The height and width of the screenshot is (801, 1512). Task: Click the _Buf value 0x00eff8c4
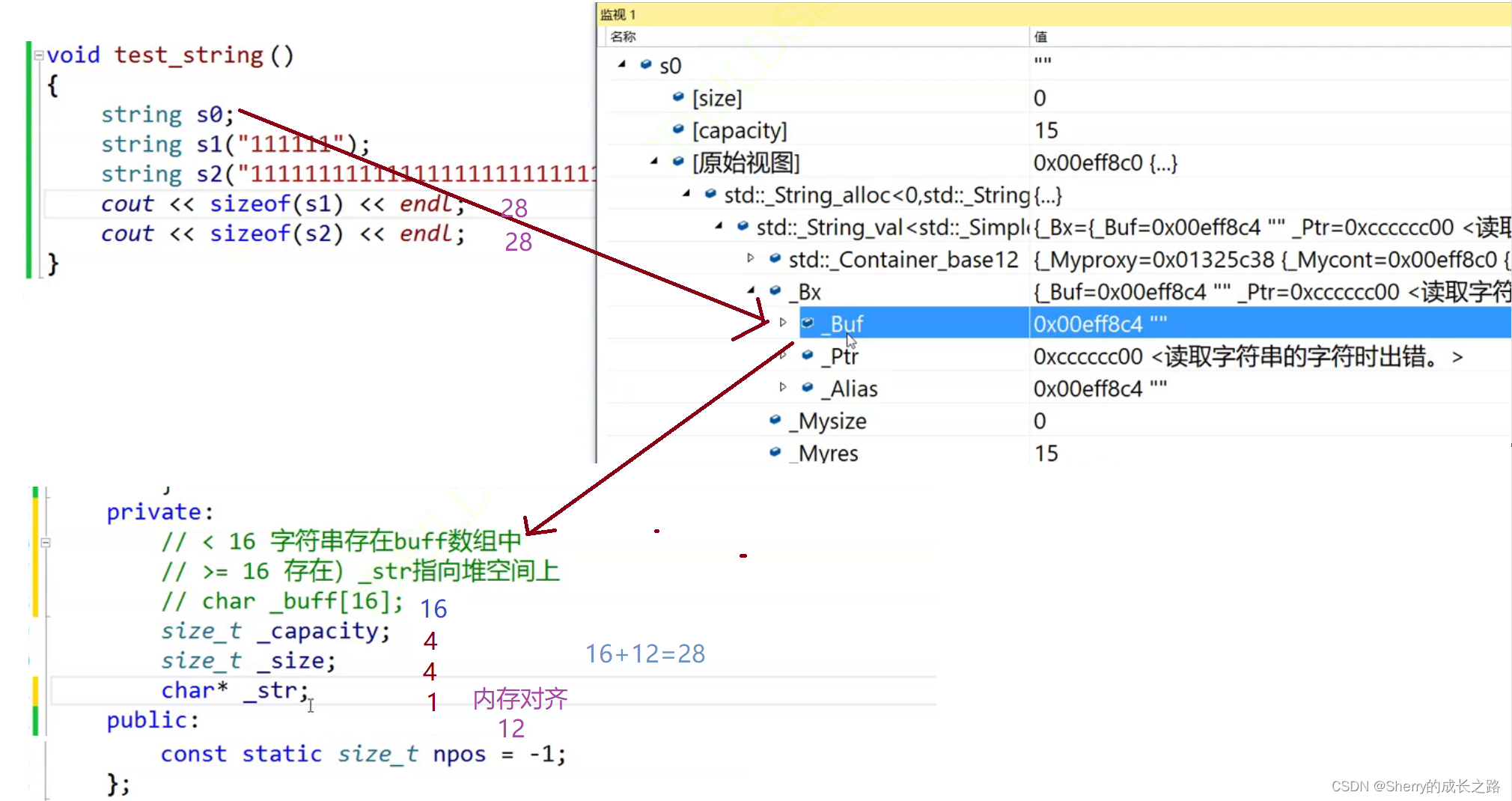1100,324
